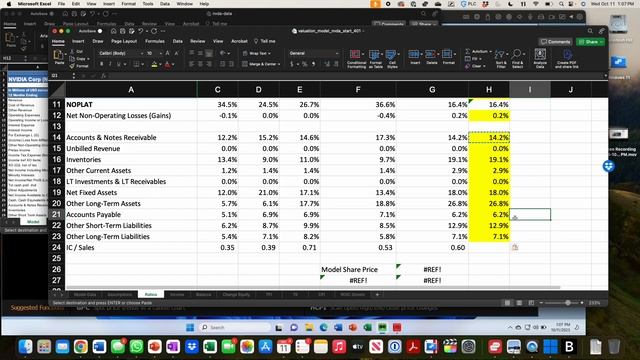Toggle Wrap Text for selected cells
The image size is (640, 360).
[x=256, y=53]
